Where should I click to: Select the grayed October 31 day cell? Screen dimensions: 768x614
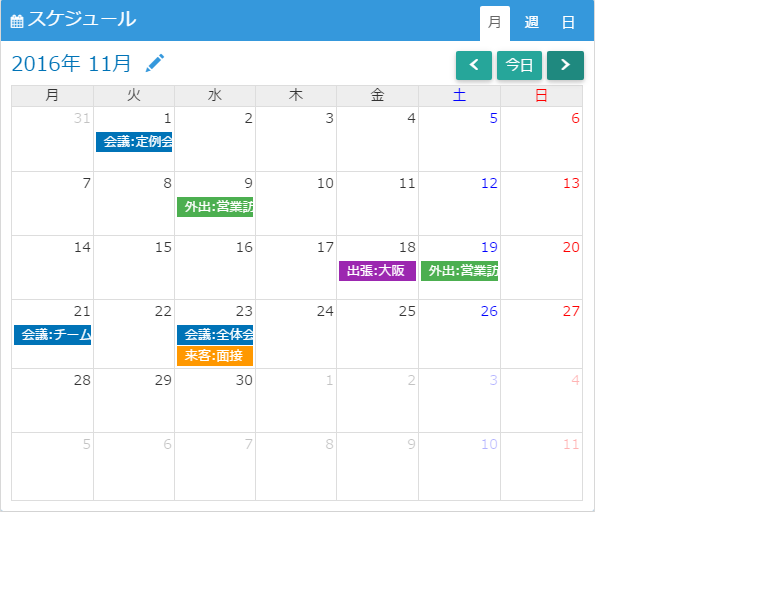tap(52, 139)
